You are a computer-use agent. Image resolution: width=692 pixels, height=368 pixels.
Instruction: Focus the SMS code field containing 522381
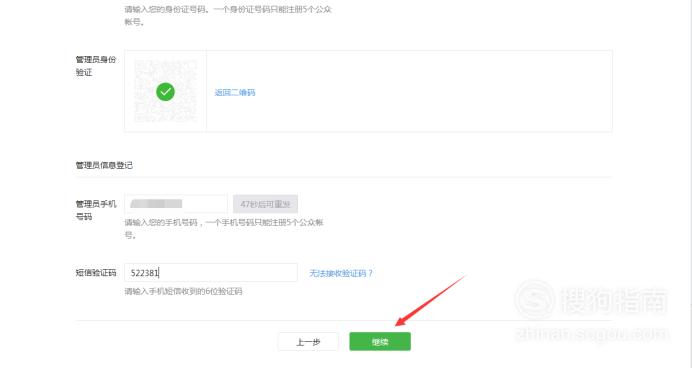point(211,273)
